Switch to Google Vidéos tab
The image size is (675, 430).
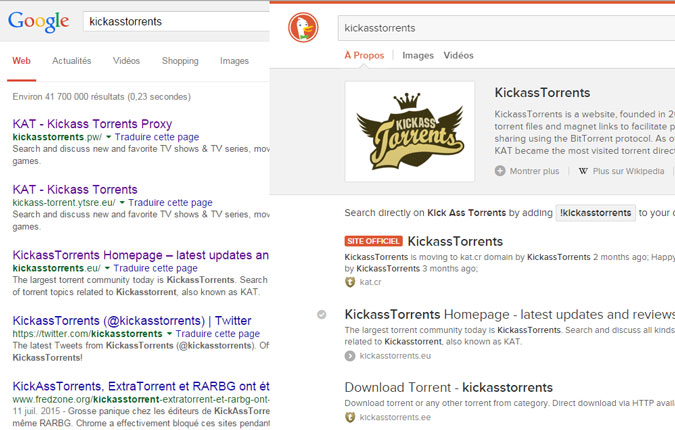127,61
